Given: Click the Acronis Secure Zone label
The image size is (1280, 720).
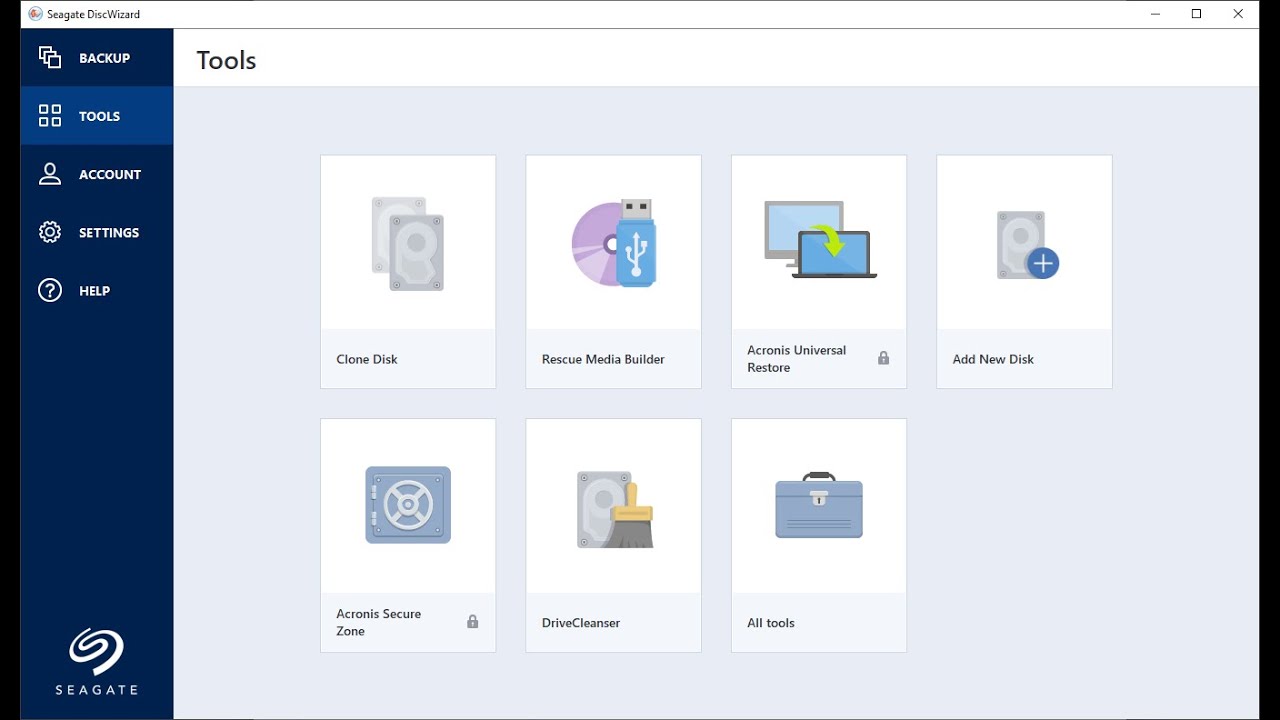Looking at the screenshot, I should click(x=379, y=622).
